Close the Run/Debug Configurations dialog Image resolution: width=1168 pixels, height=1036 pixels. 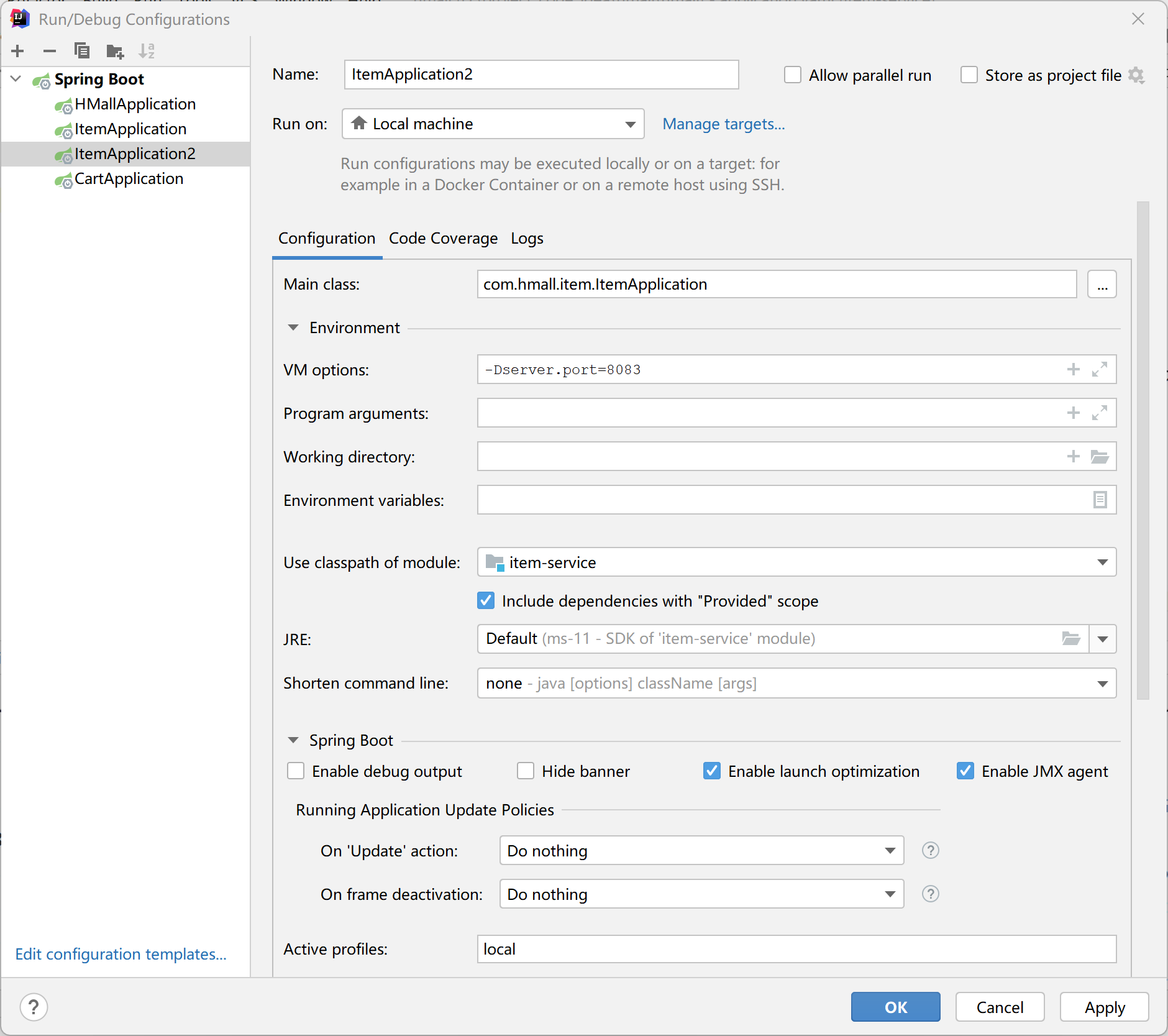(x=1138, y=19)
